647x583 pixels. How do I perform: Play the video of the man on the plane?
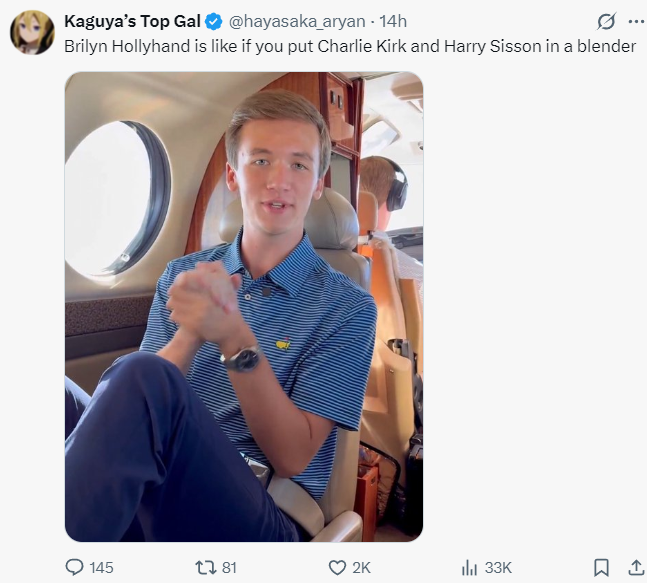(244, 307)
